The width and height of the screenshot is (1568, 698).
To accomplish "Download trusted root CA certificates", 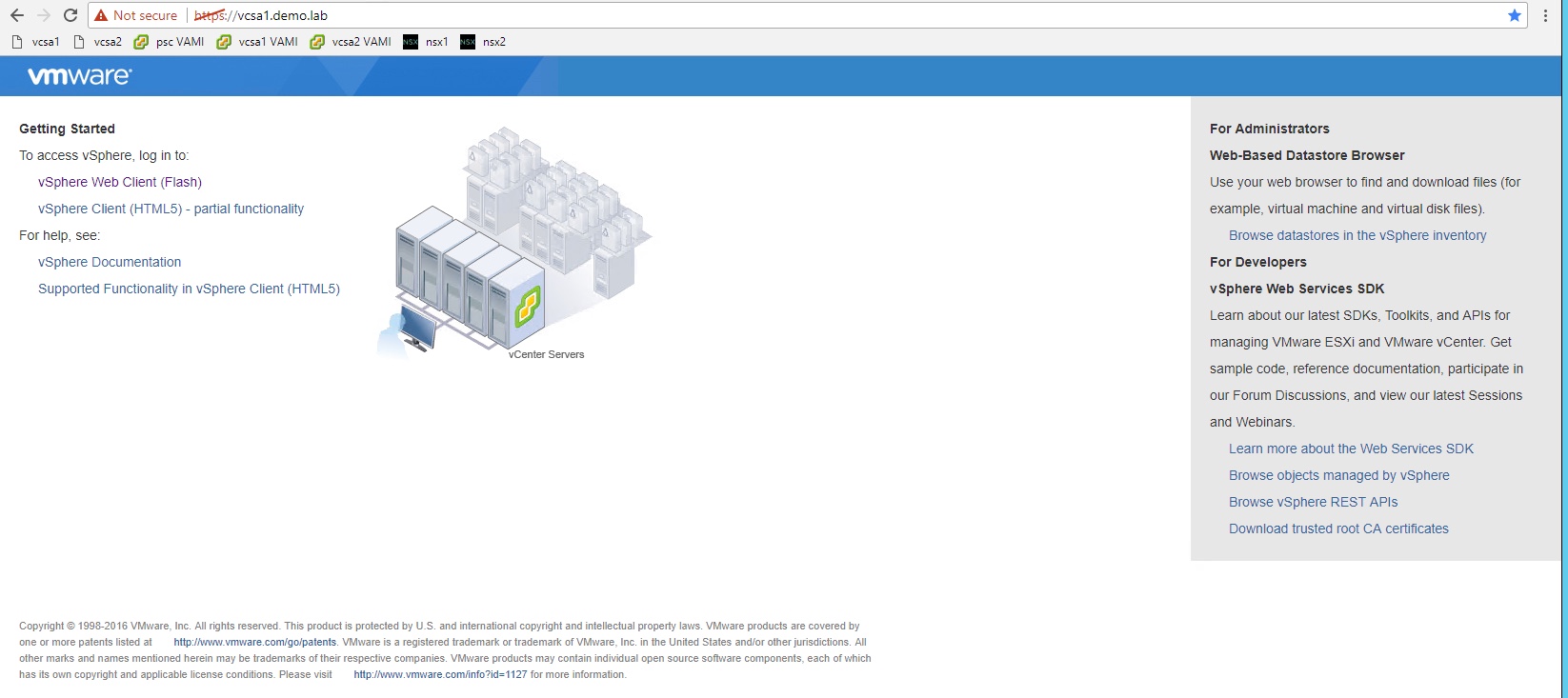I will click(1337, 528).
